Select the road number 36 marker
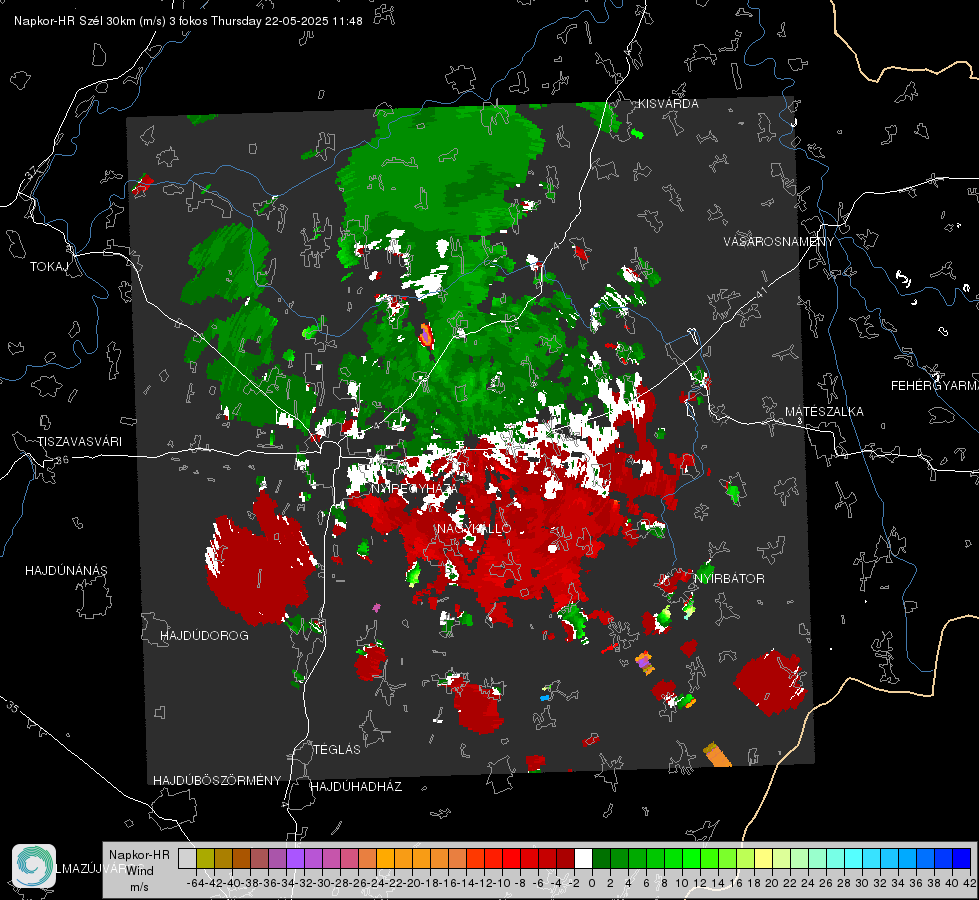 click(62, 460)
